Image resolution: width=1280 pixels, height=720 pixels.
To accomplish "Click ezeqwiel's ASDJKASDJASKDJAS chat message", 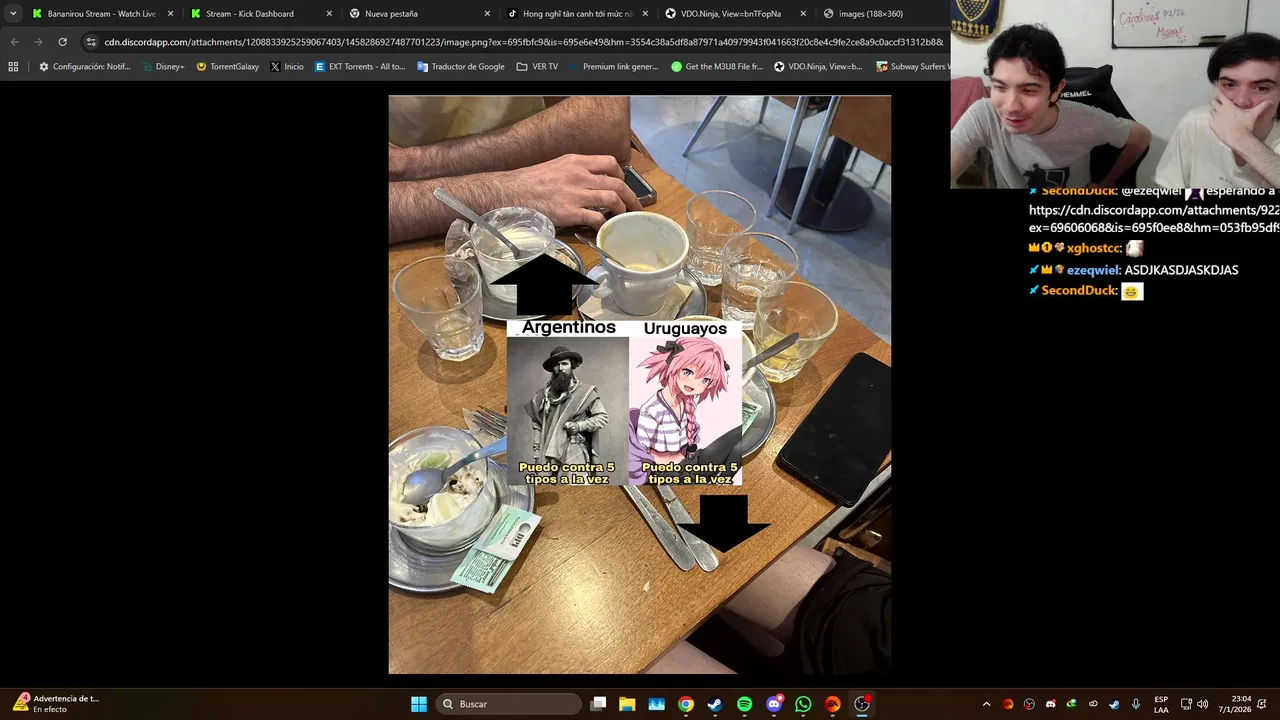I will [1181, 270].
